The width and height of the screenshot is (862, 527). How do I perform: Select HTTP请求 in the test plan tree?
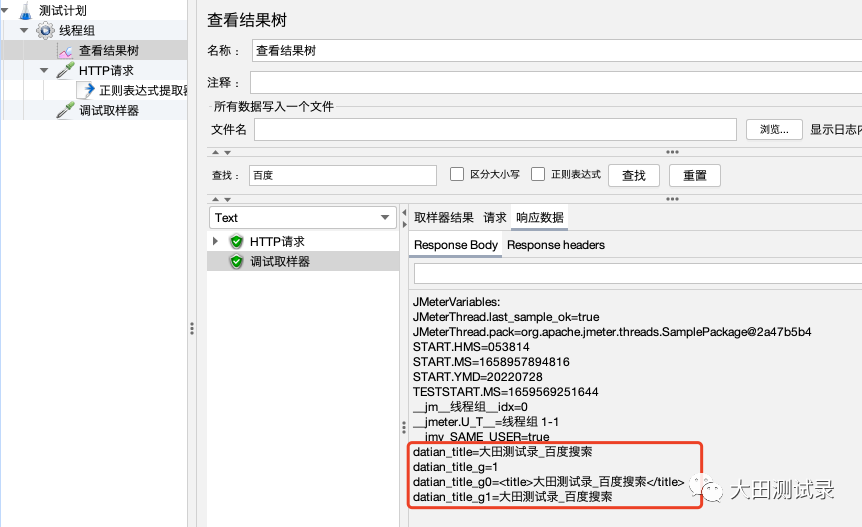106,70
